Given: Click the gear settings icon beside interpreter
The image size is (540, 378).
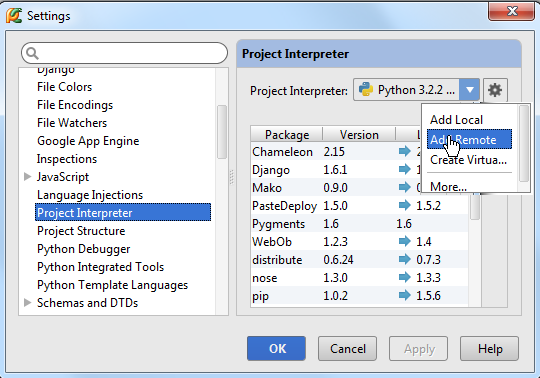Looking at the screenshot, I should point(495,90).
